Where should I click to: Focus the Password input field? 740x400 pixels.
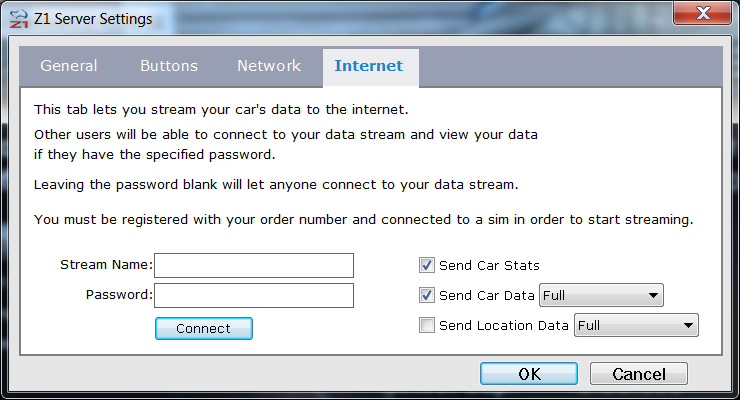(254, 295)
